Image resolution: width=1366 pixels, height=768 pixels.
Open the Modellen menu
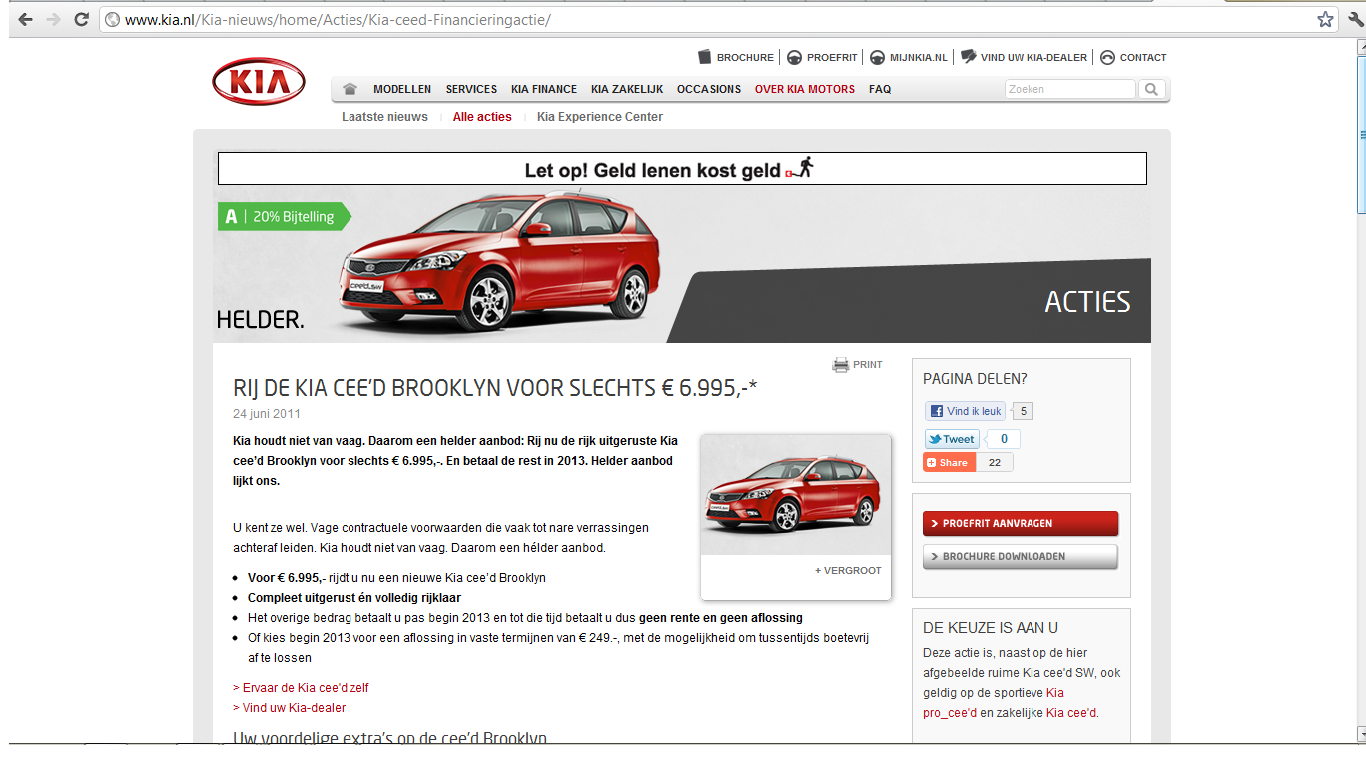[x=402, y=89]
